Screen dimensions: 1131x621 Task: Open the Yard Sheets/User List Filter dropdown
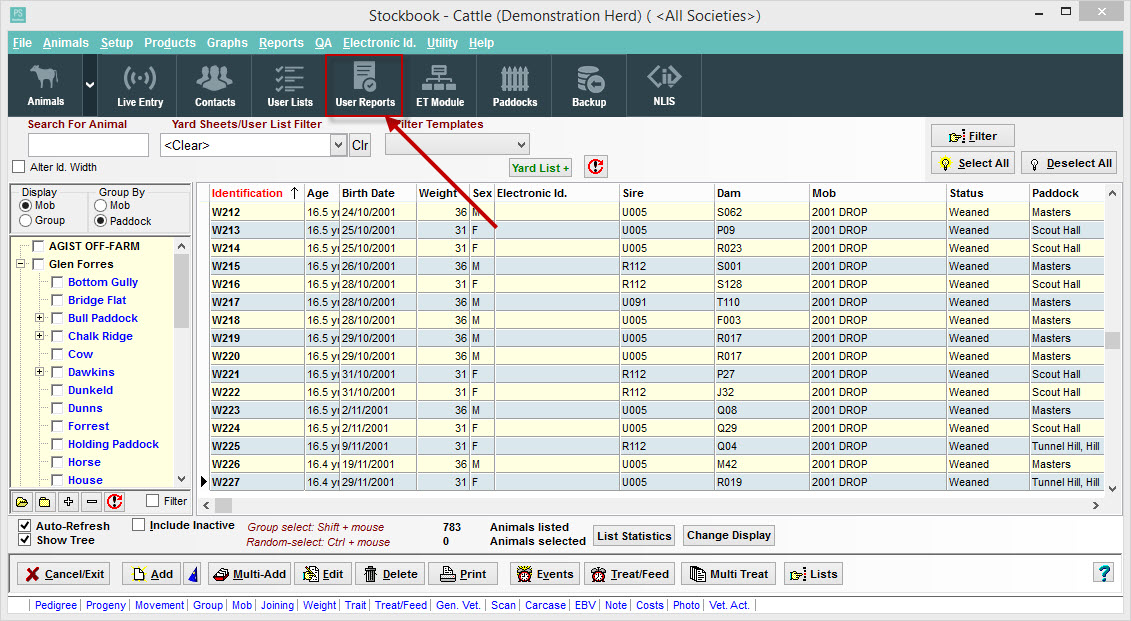[338, 145]
